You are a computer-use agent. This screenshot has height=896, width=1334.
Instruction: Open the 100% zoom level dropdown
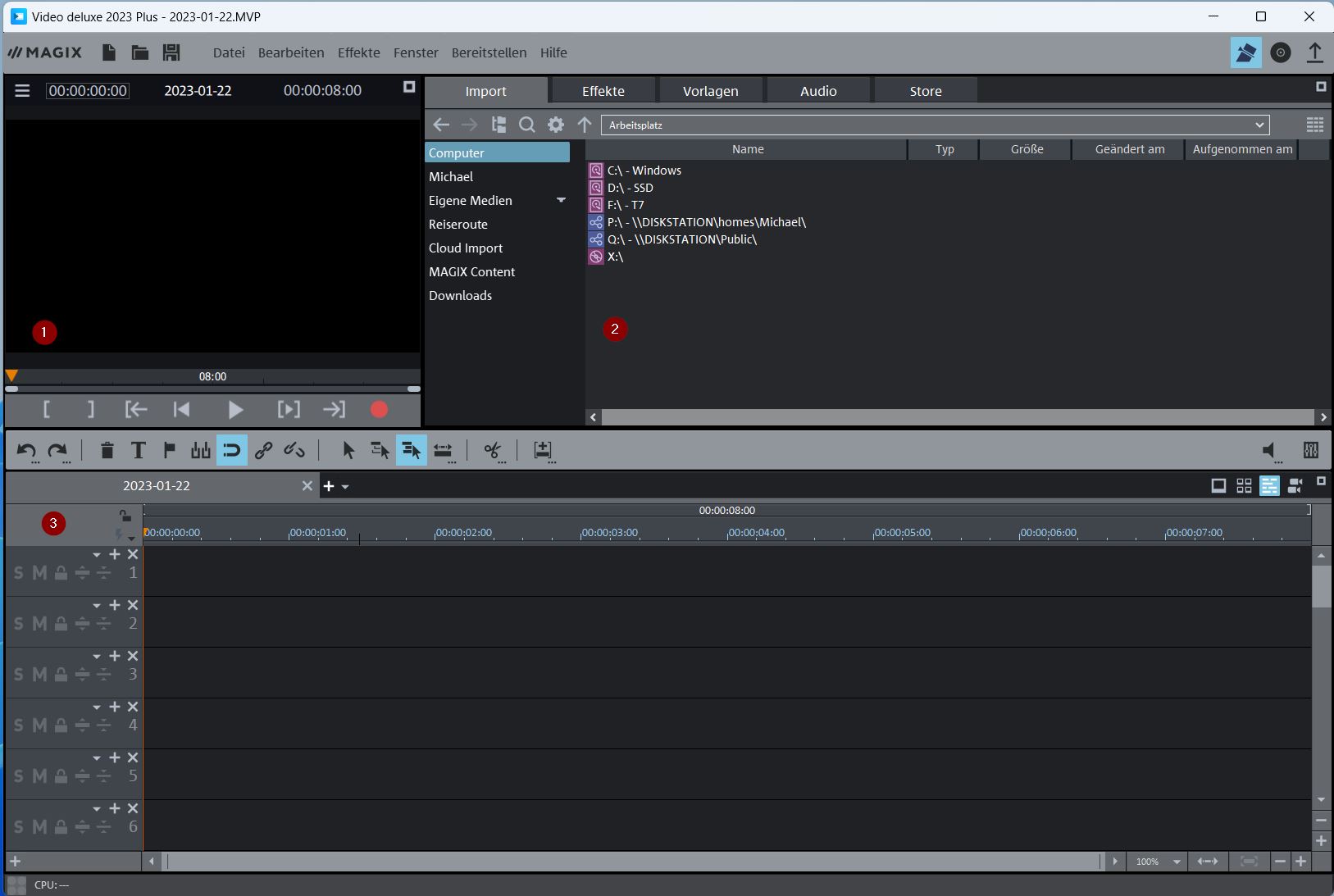coord(1177,862)
